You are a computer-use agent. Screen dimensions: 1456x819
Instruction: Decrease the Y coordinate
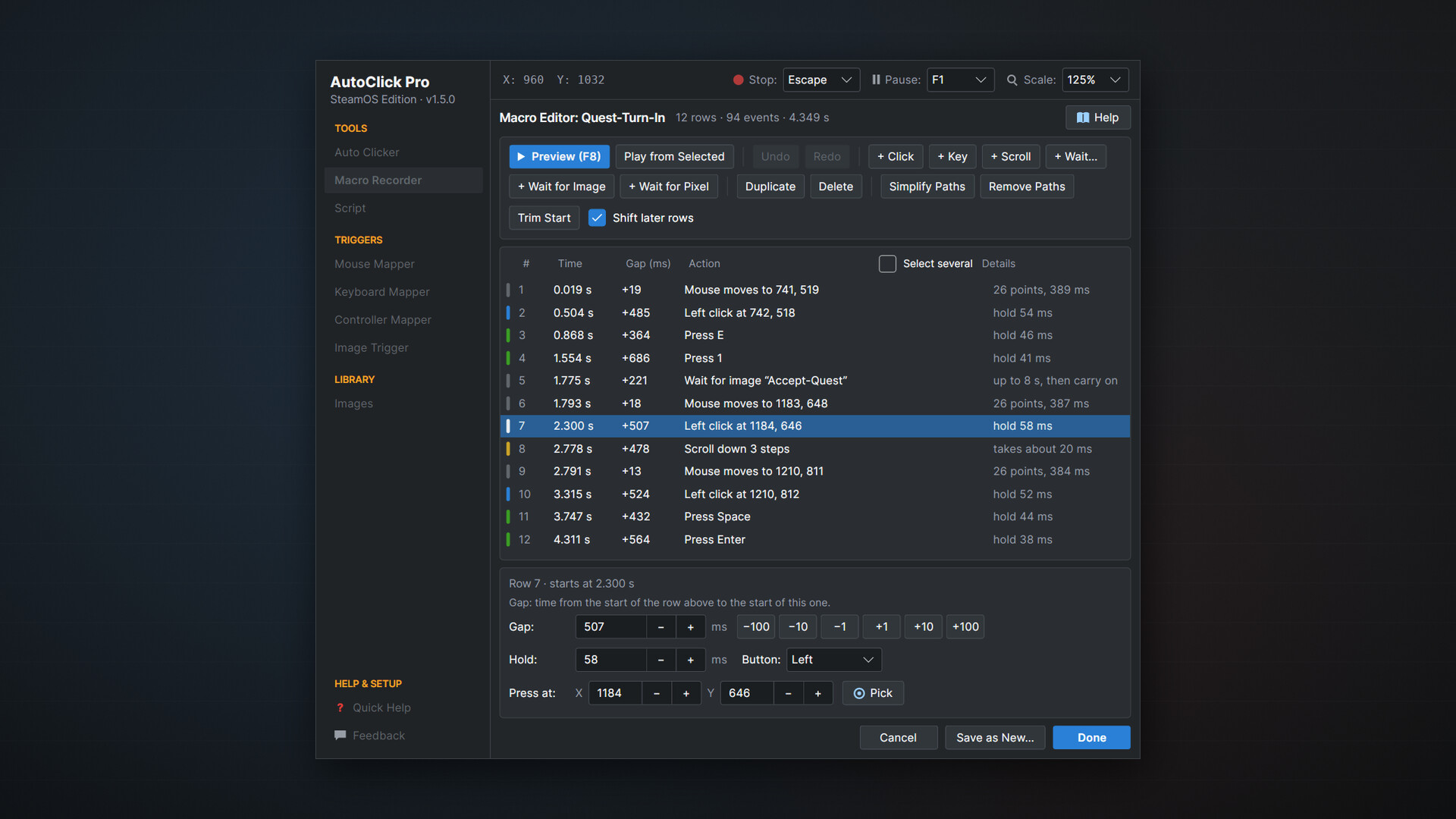788,693
